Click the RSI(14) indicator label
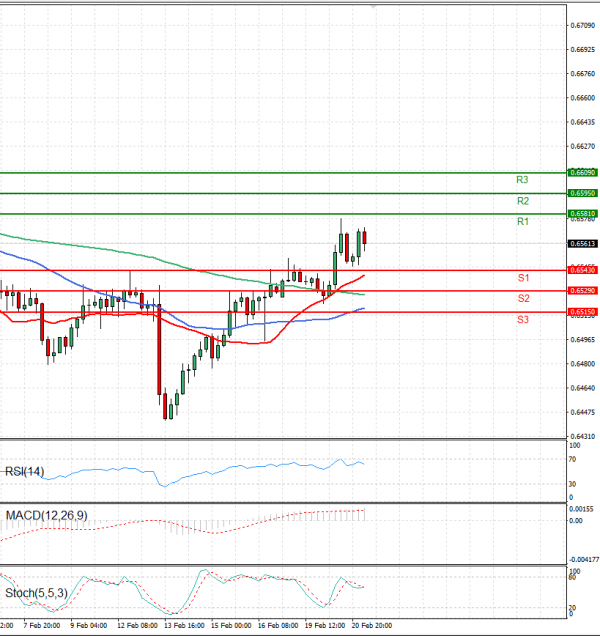 [24, 472]
